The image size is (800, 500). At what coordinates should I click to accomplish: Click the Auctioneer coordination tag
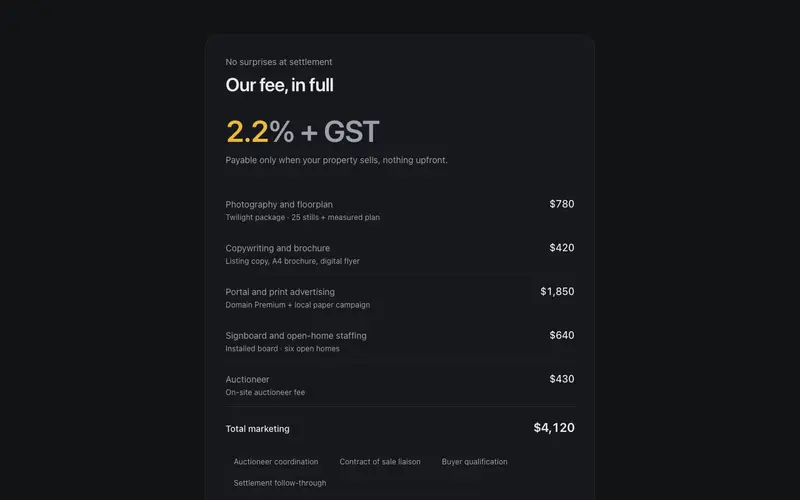(276, 462)
